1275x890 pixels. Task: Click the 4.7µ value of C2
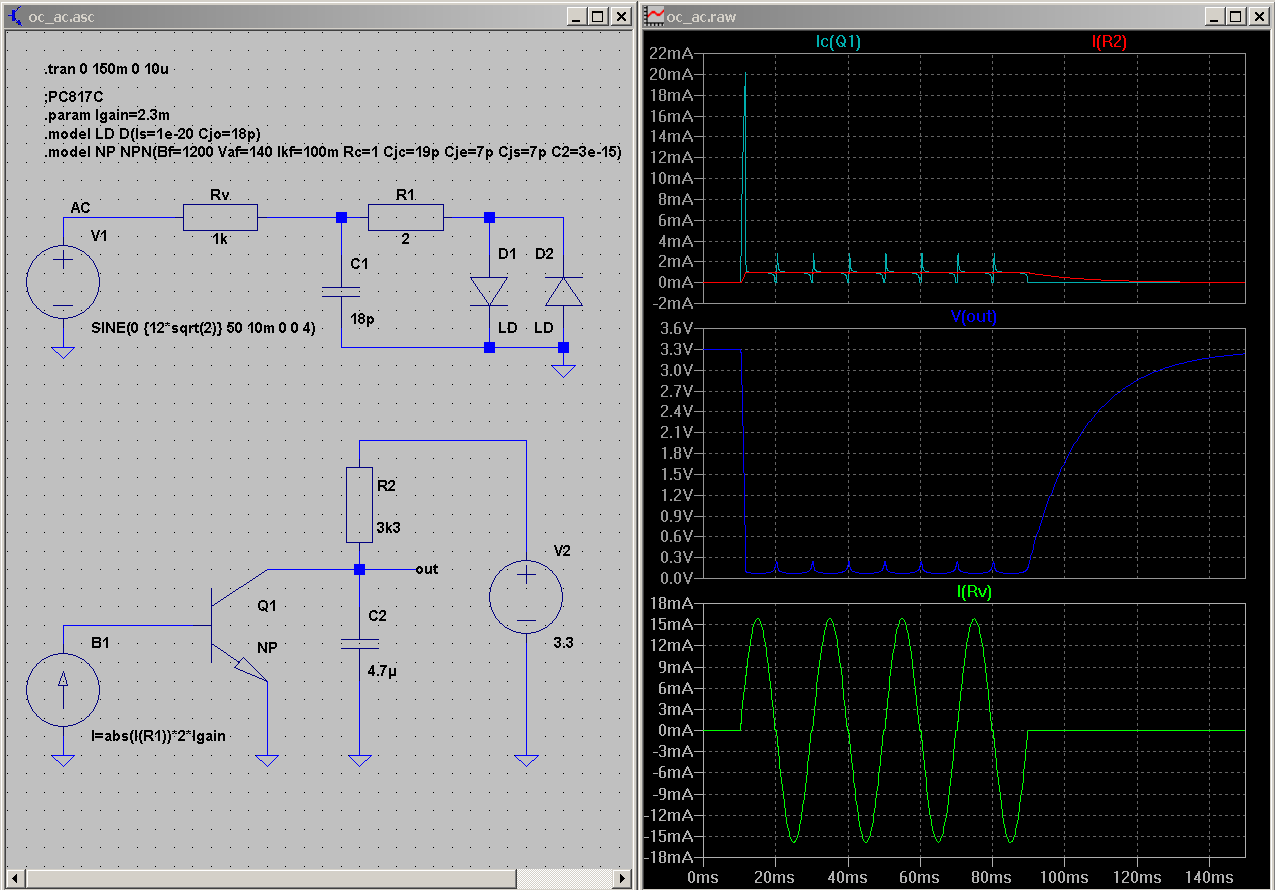(382, 672)
